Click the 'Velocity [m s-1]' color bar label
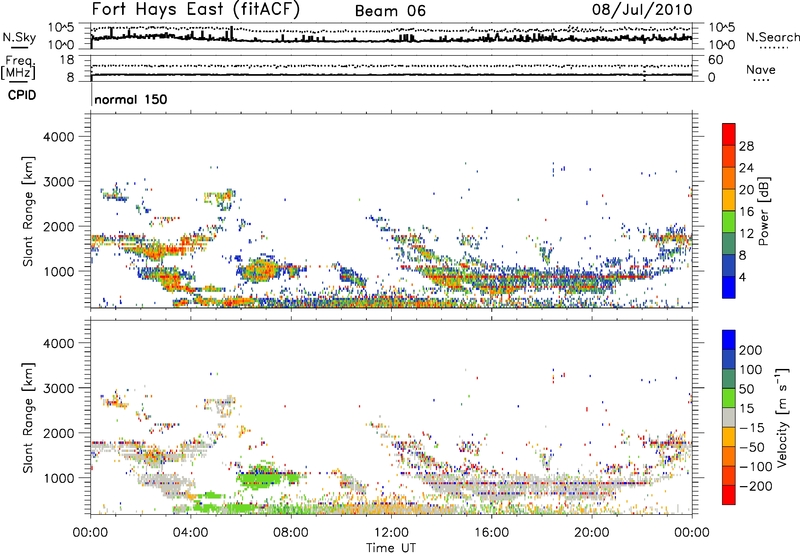Viewport: 800px width, 554px height. tap(782, 417)
